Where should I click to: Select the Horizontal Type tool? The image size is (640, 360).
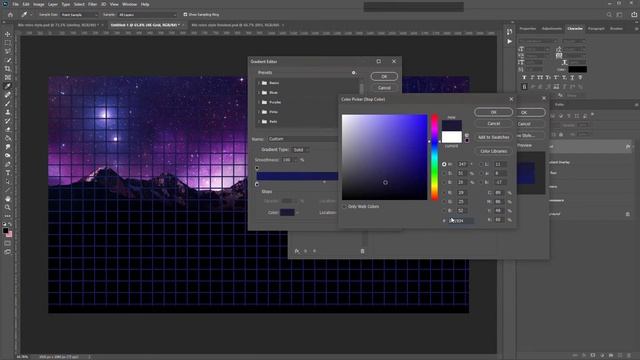pyautogui.click(x=7, y=173)
